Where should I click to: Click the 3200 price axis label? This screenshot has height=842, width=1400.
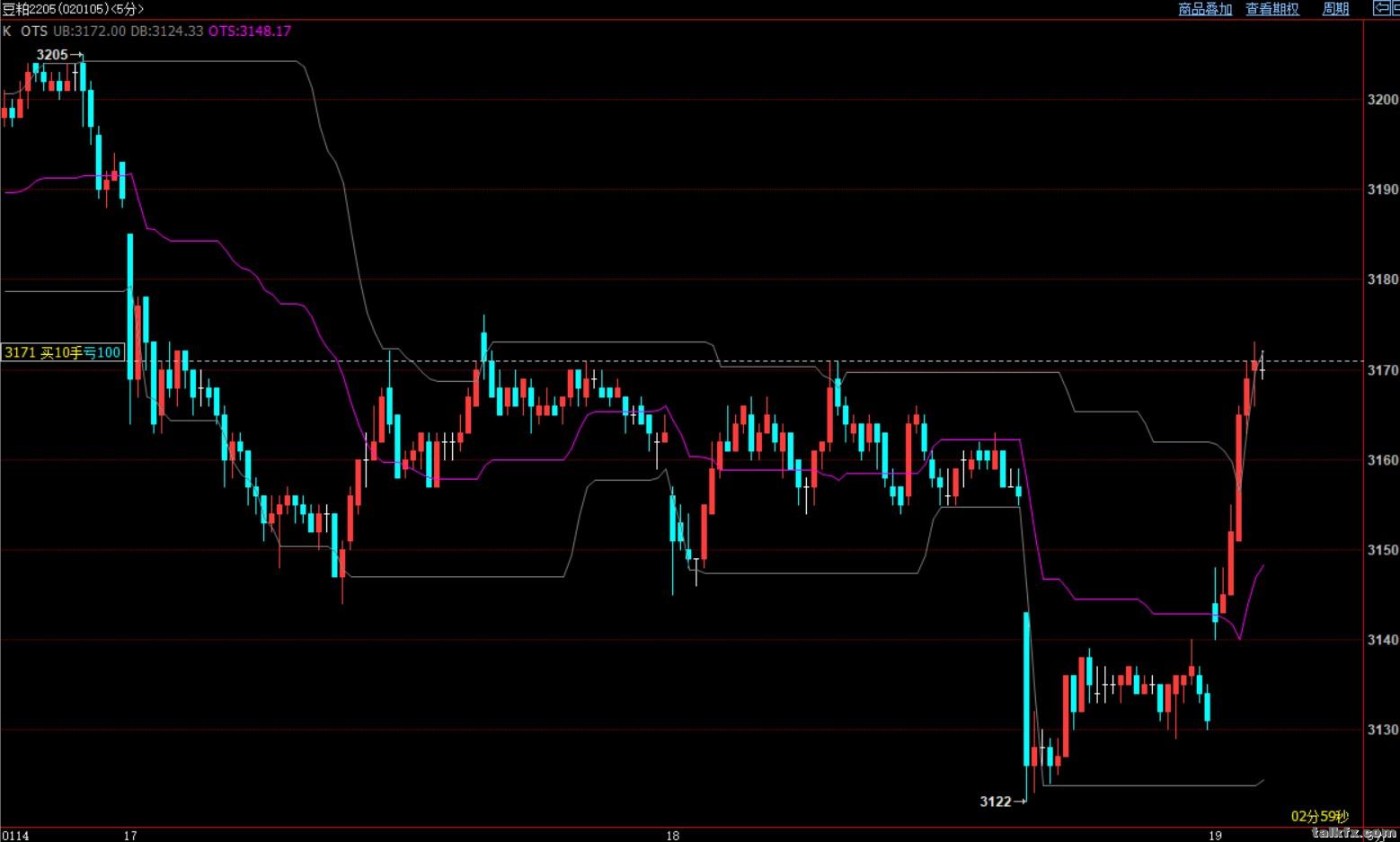tap(1382, 100)
